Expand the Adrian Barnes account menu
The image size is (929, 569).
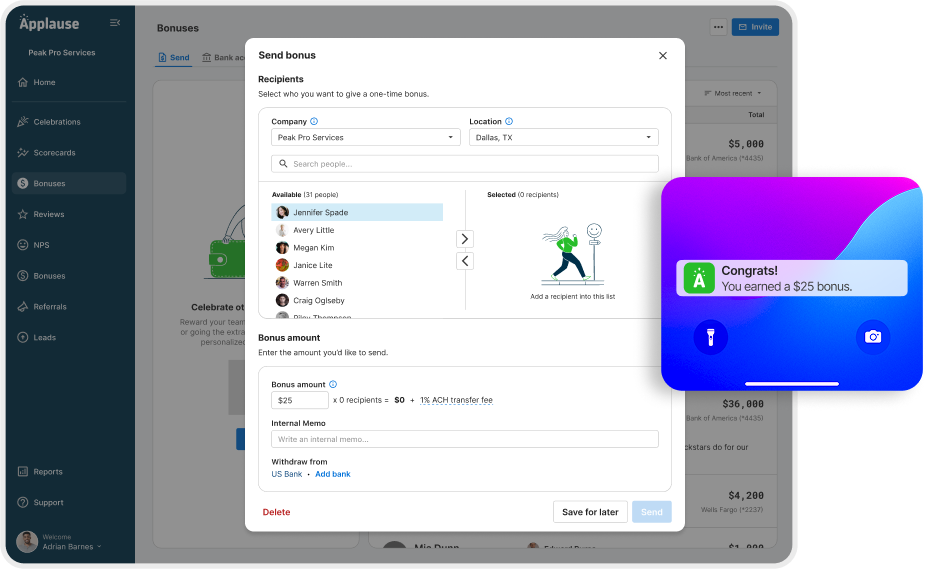point(71,546)
